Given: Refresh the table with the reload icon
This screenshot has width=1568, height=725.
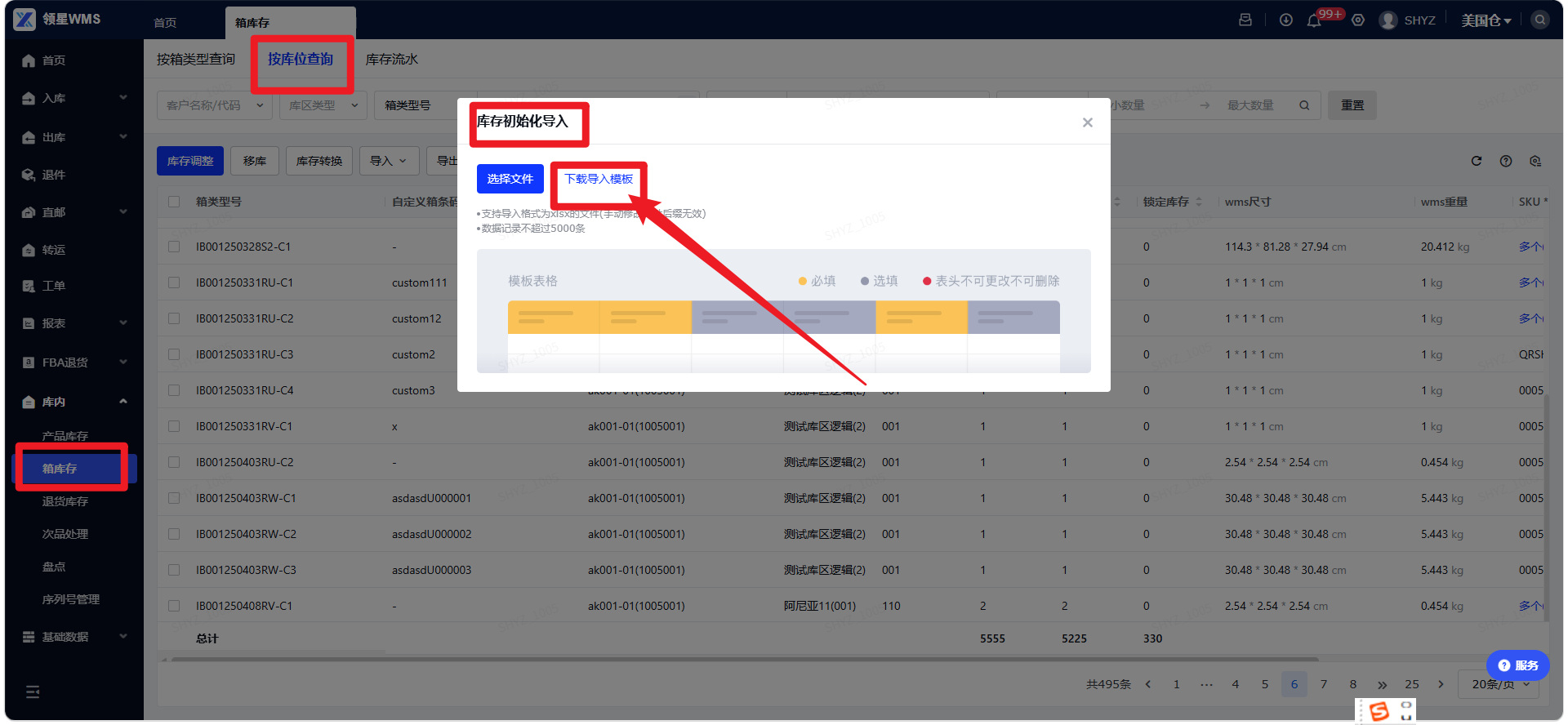Looking at the screenshot, I should (x=1477, y=161).
